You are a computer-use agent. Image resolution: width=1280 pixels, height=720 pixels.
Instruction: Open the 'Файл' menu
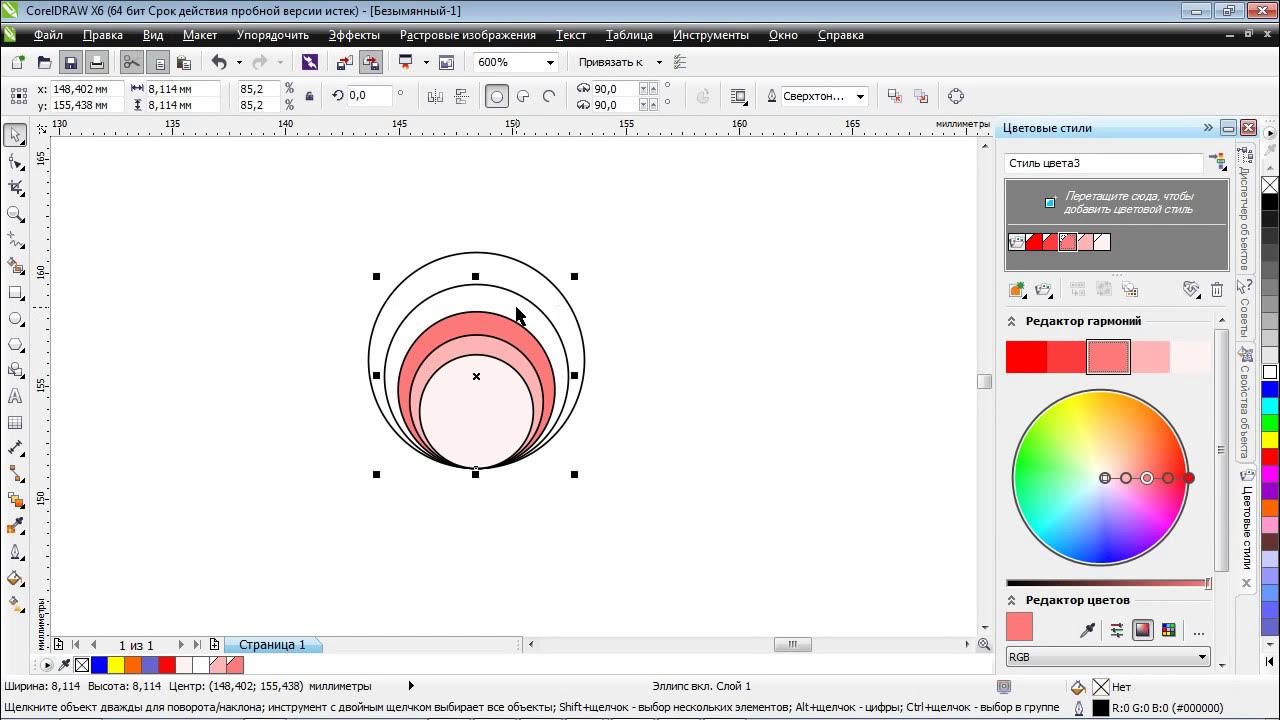coord(48,35)
